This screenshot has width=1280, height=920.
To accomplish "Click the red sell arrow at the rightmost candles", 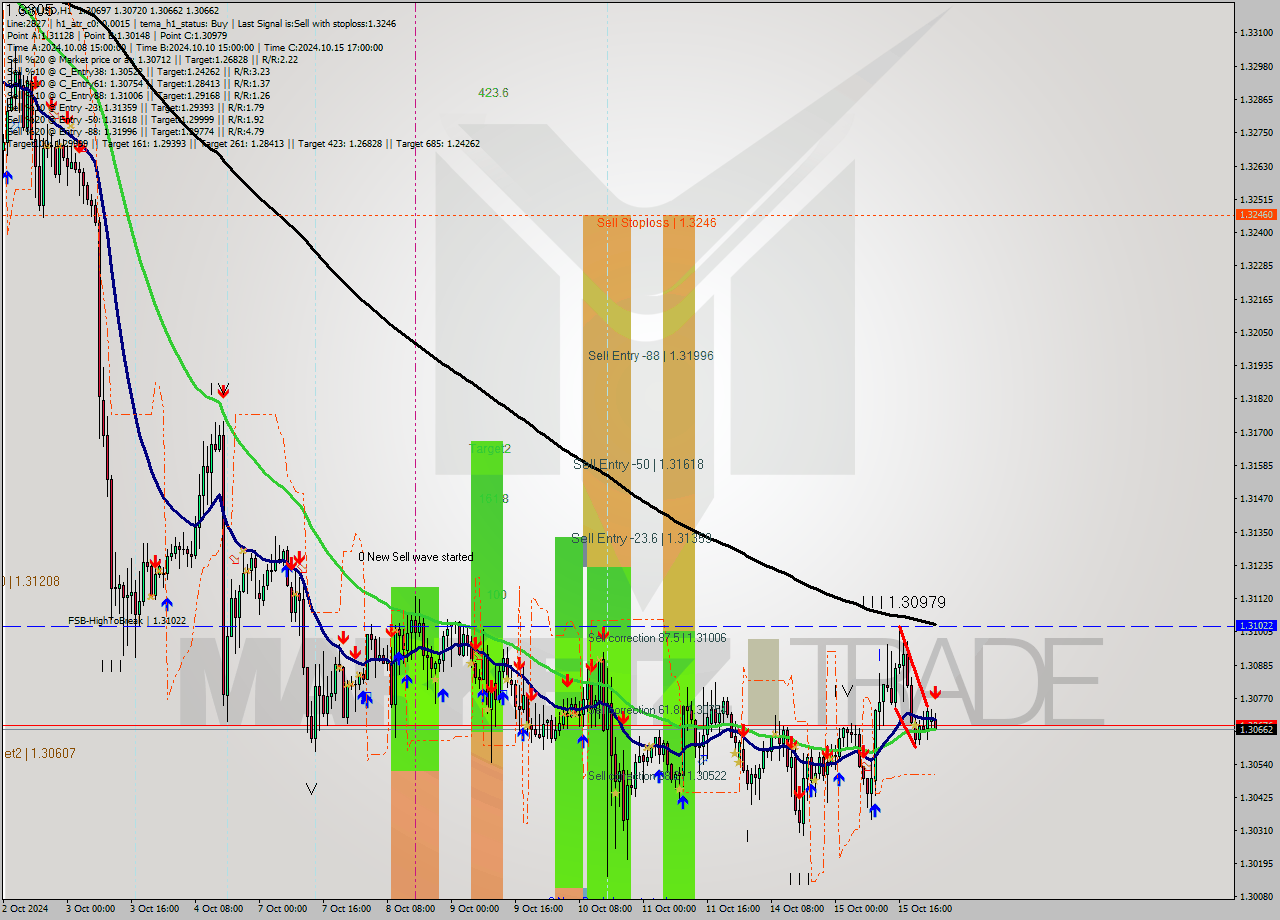I will tap(935, 692).
